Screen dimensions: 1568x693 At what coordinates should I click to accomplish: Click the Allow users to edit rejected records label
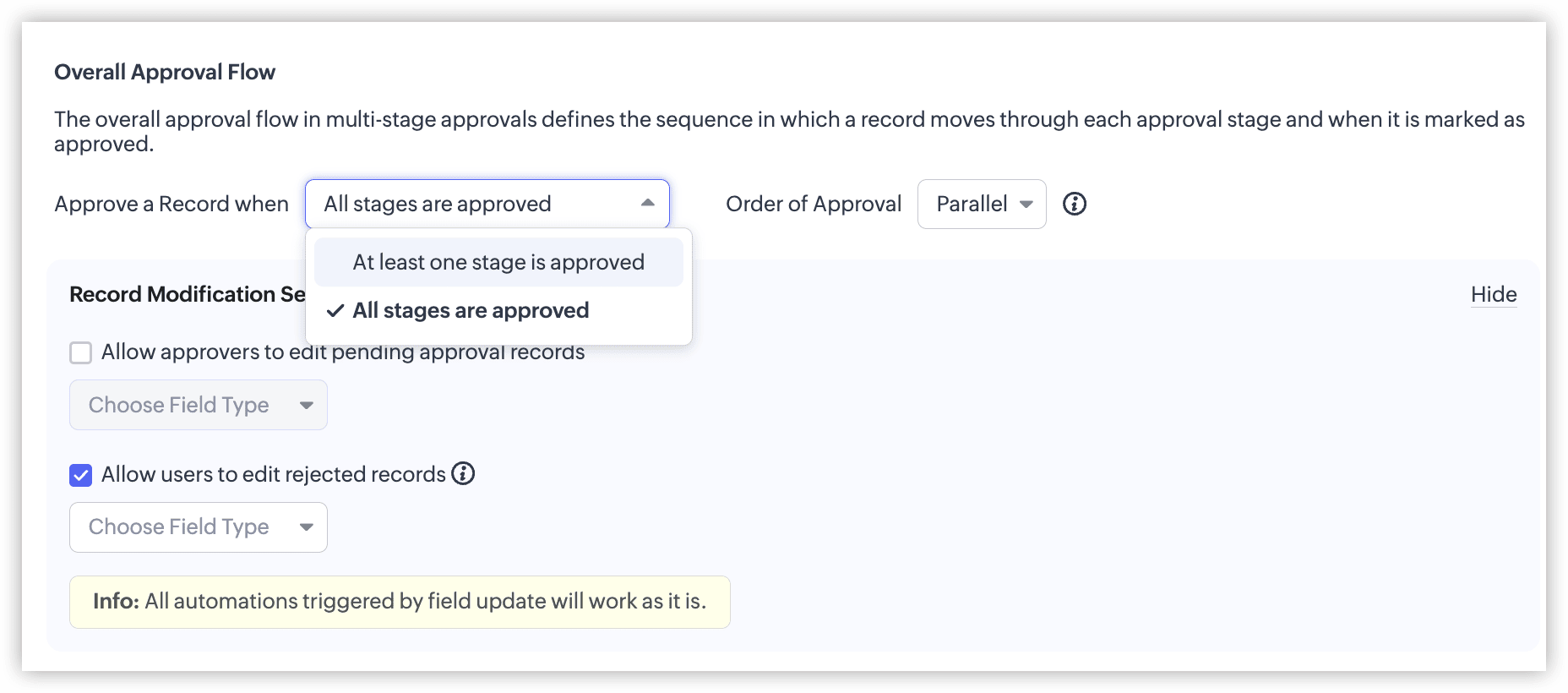coord(273,474)
